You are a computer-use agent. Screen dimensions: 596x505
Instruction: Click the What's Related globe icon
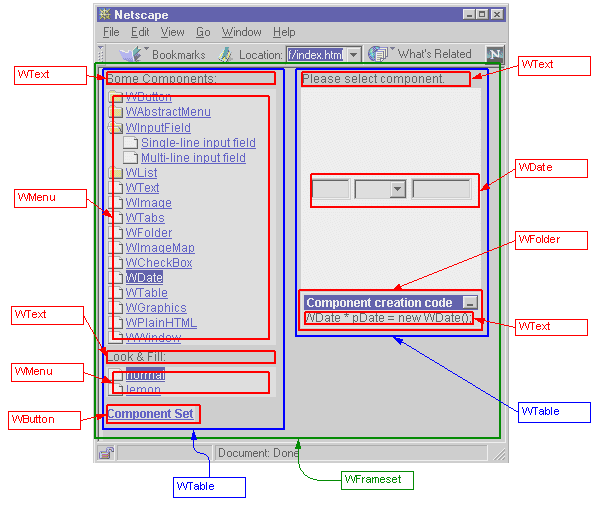pos(378,54)
